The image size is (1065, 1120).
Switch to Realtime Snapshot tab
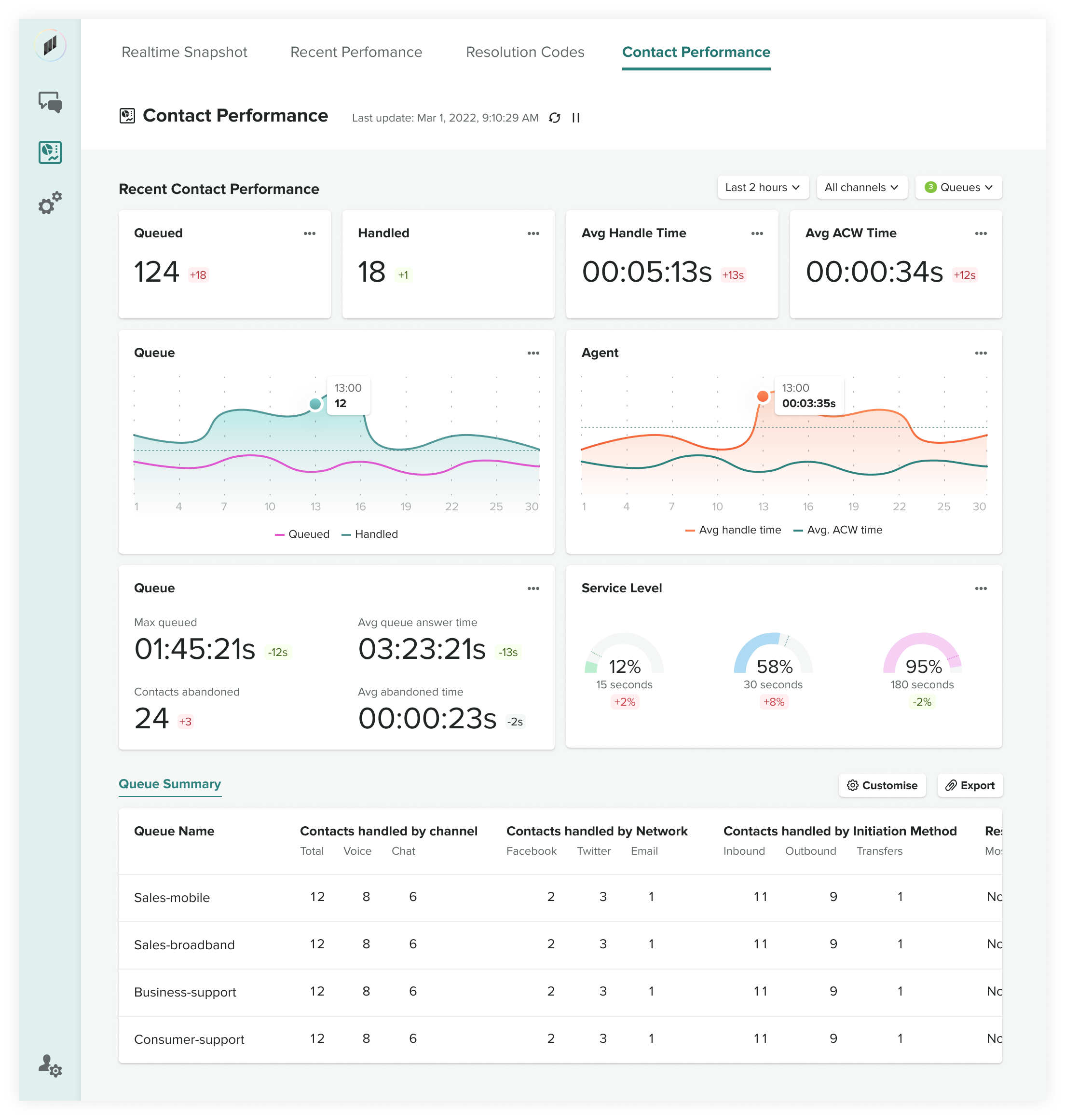(x=185, y=52)
